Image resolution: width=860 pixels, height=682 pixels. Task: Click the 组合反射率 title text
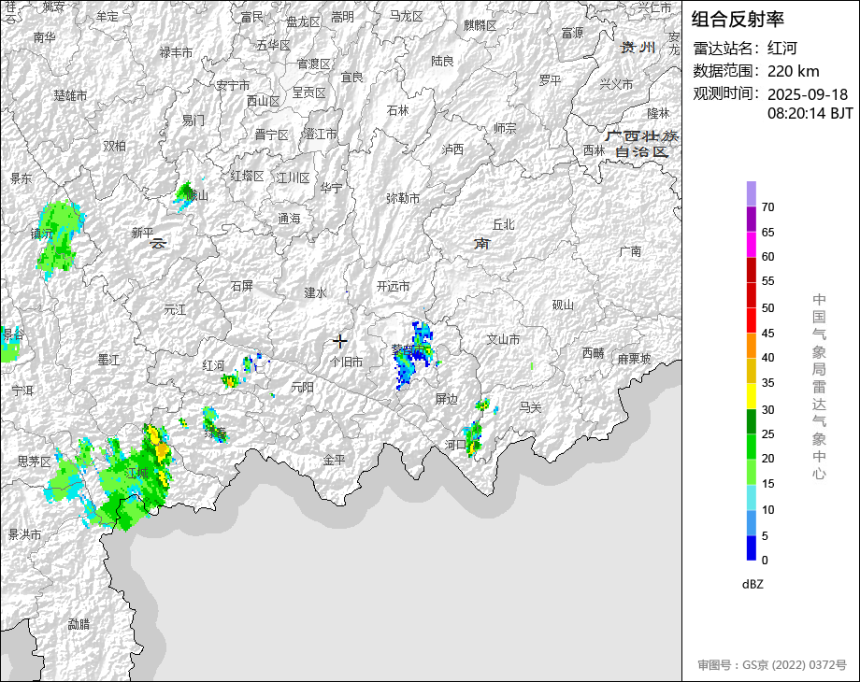(737, 20)
